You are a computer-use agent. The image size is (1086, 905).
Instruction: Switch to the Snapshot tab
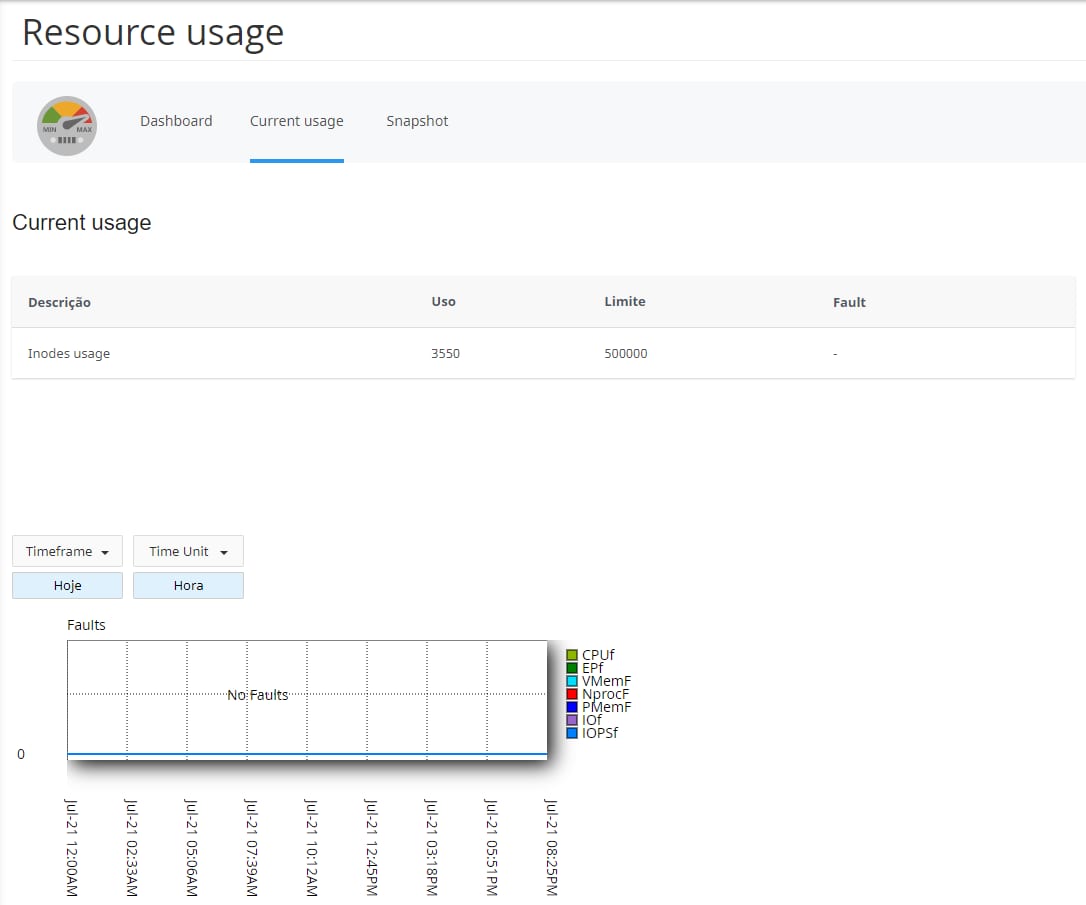[x=417, y=121]
